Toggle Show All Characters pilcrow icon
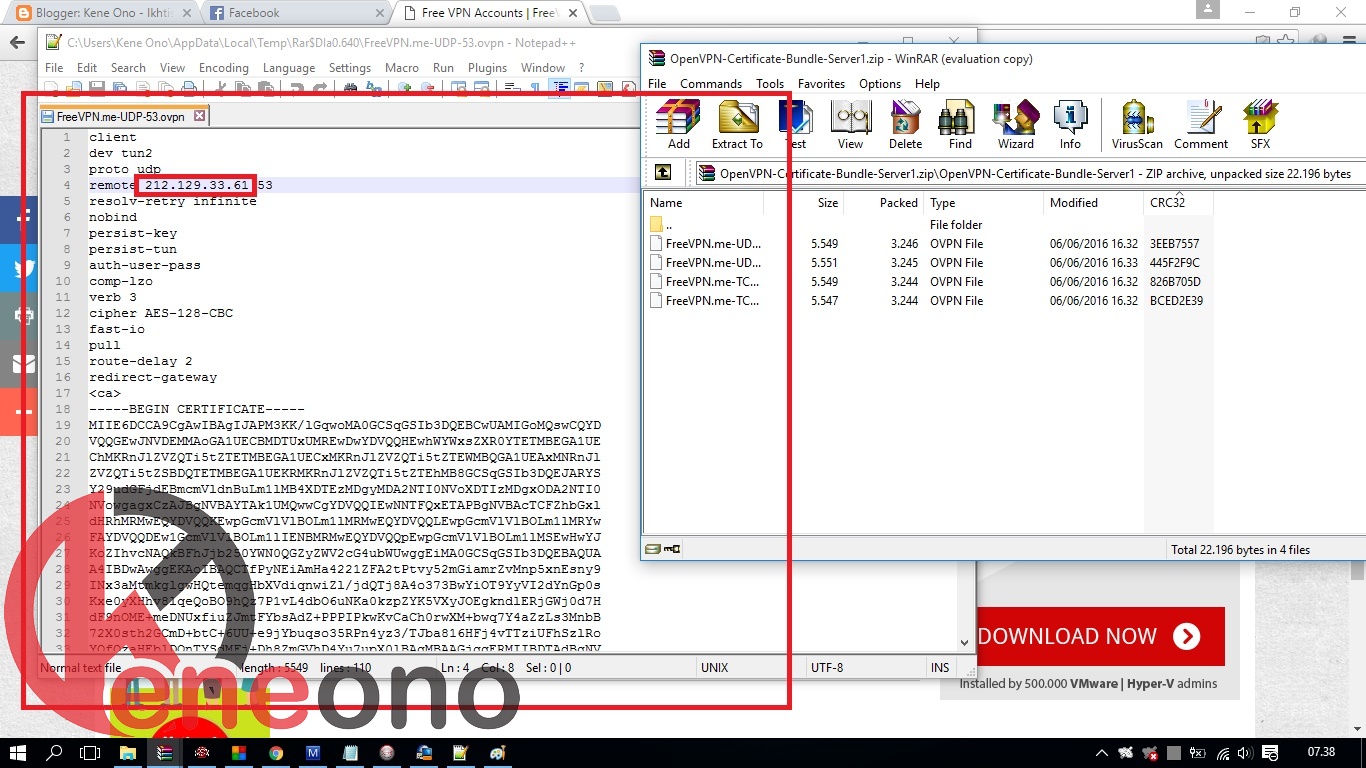Image resolution: width=1366 pixels, height=768 pixels. point(535,87)
